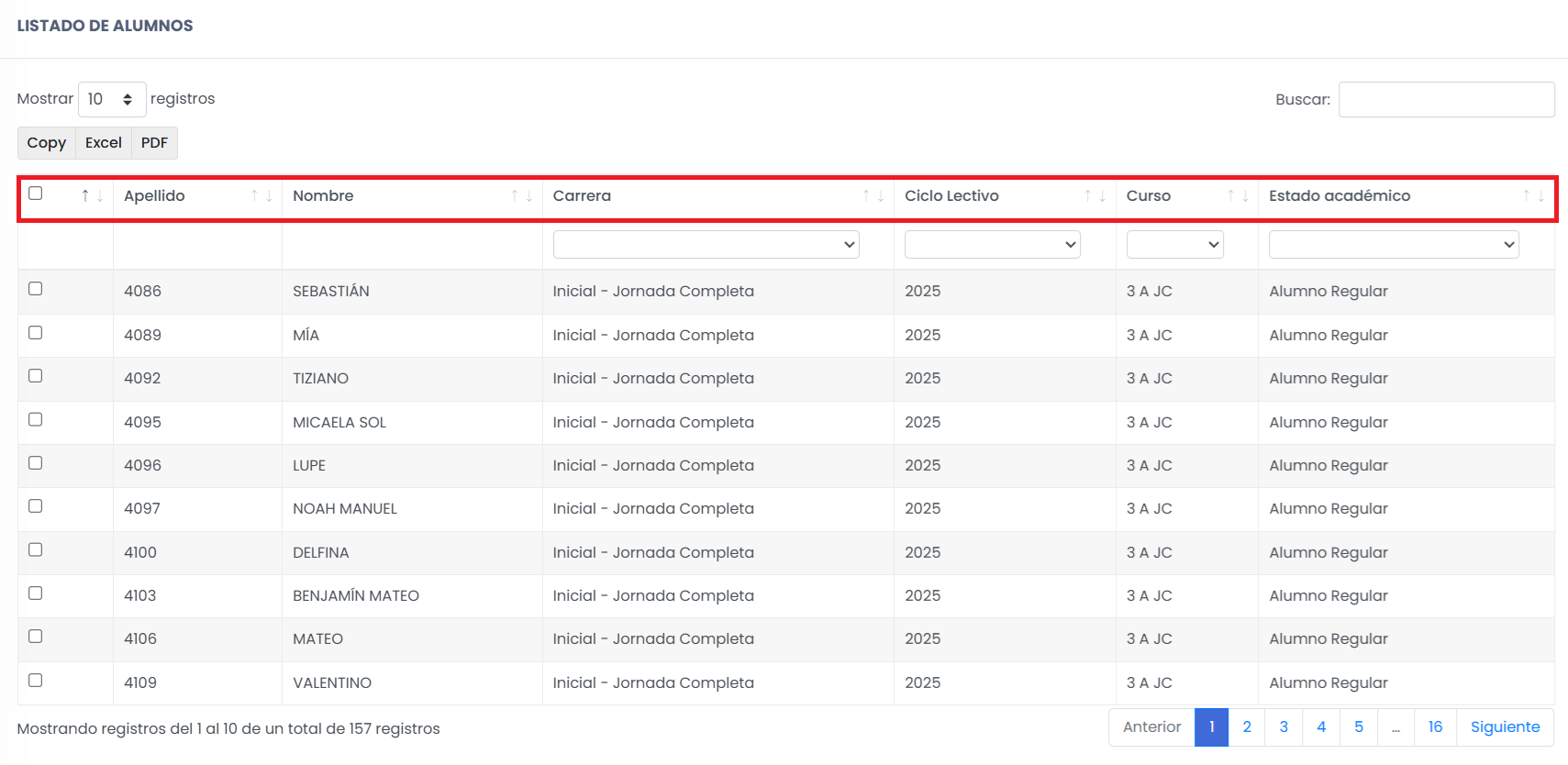The image size is (1568, 765).
Task: Go to page 2 of results
Action: coord(1247,727)
